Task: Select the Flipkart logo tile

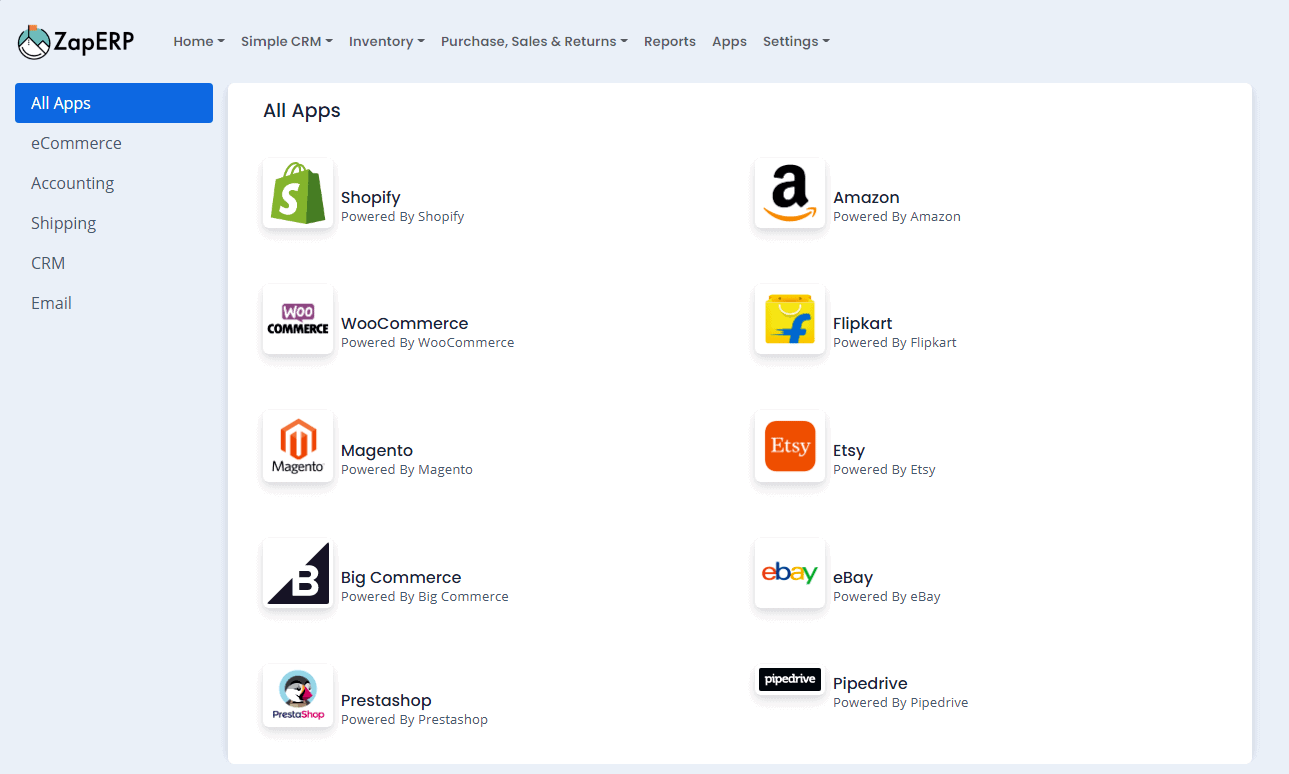Action: pos(790,319)
